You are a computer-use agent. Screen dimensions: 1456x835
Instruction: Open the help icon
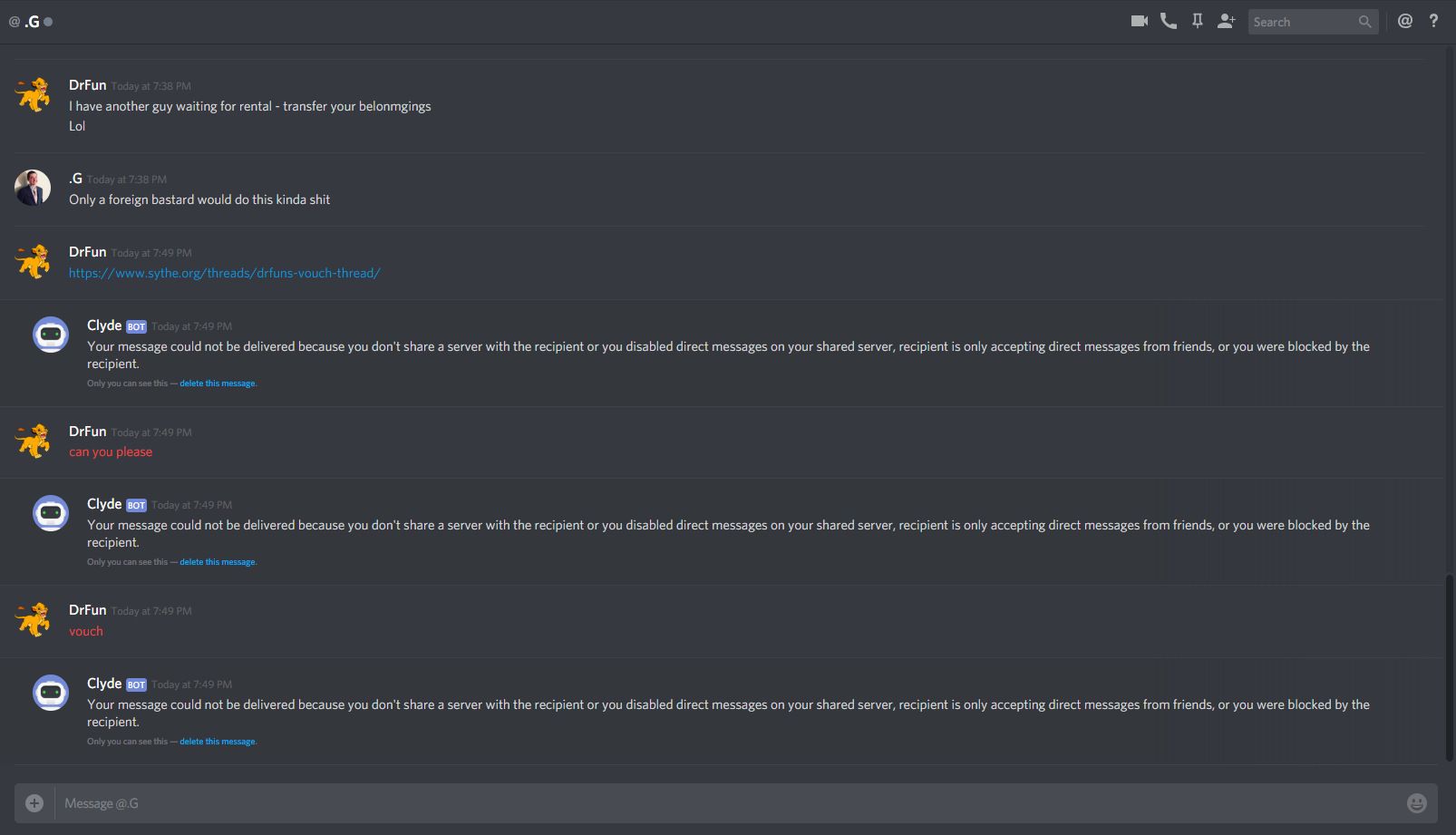[1433, 21]
